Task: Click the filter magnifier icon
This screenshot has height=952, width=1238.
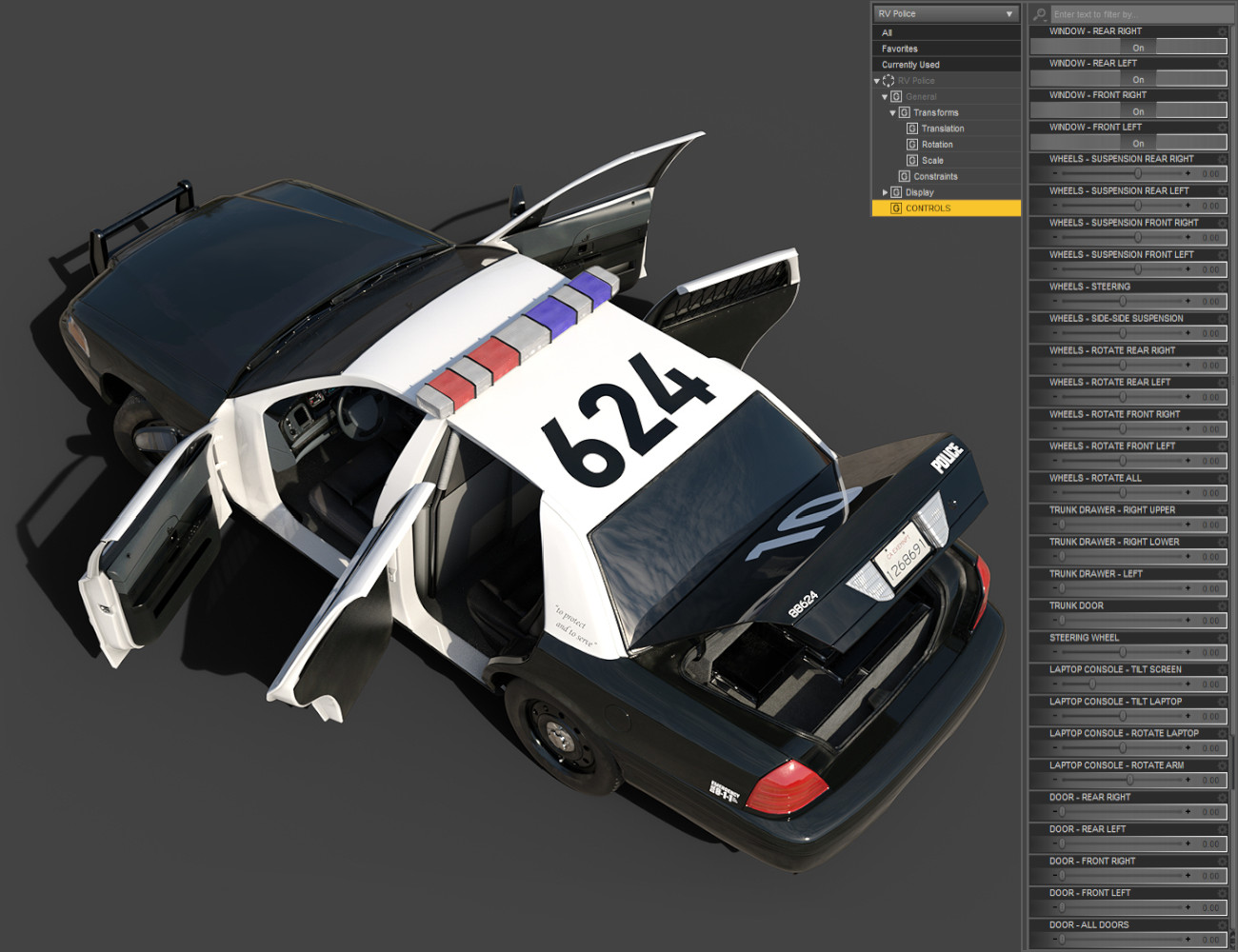Action: coord(1039,14)
